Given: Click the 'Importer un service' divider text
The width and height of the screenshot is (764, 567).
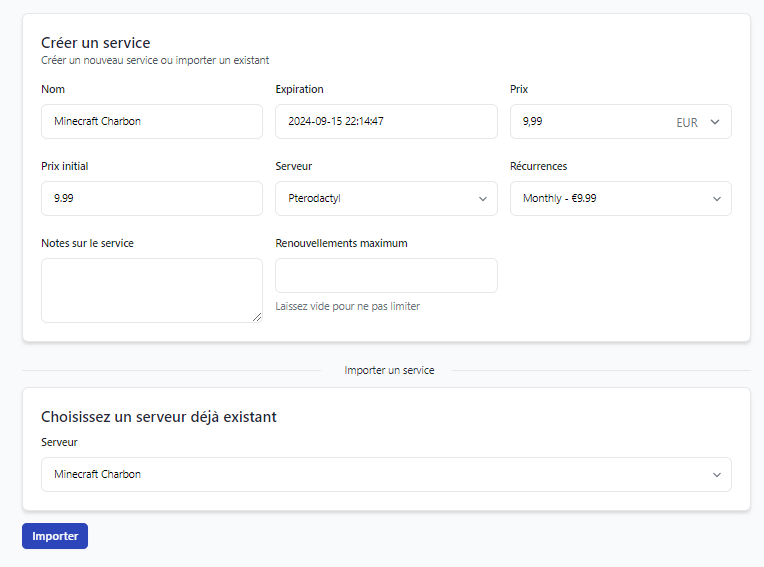Looking at the screenshot, I should (x=389, y=370).
